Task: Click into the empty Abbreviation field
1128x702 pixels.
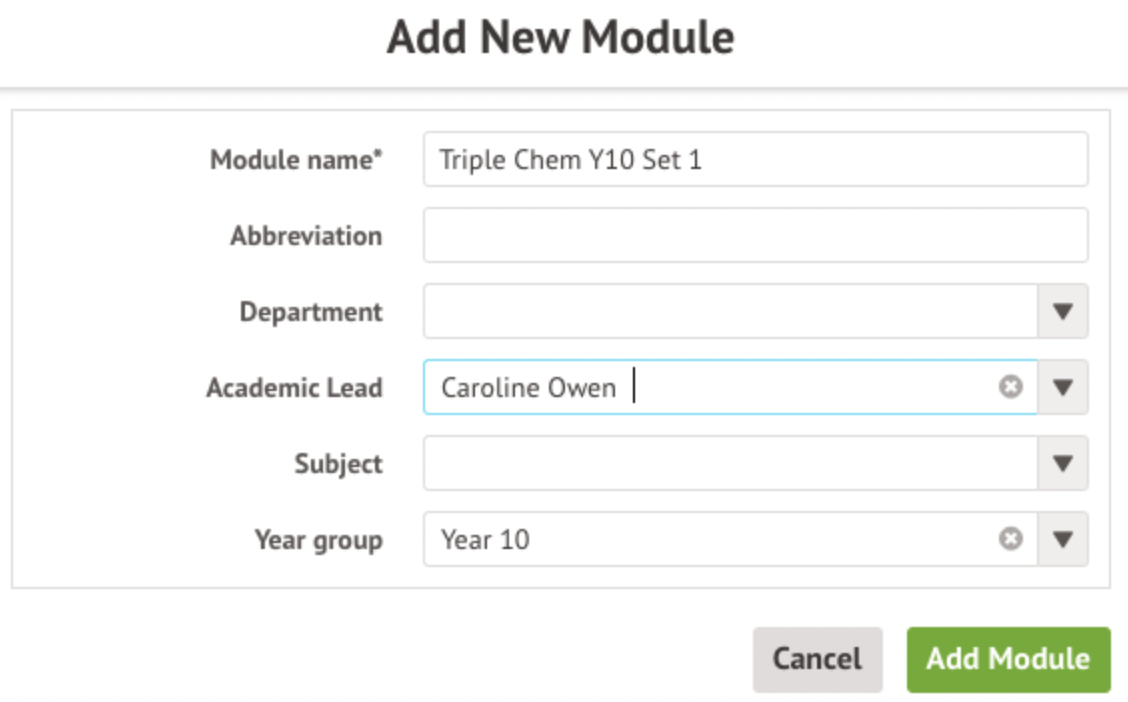Action: tap(755, 235)
